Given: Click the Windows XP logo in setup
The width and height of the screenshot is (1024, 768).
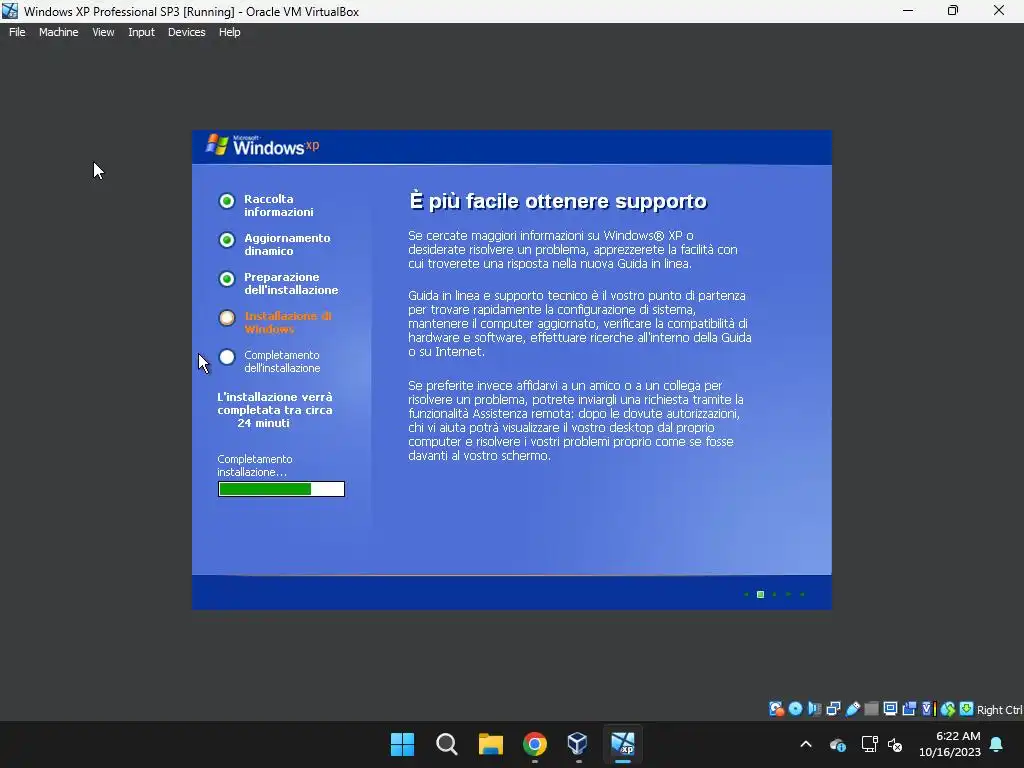Looking at the screenshot, I should (x=263, y=146).
